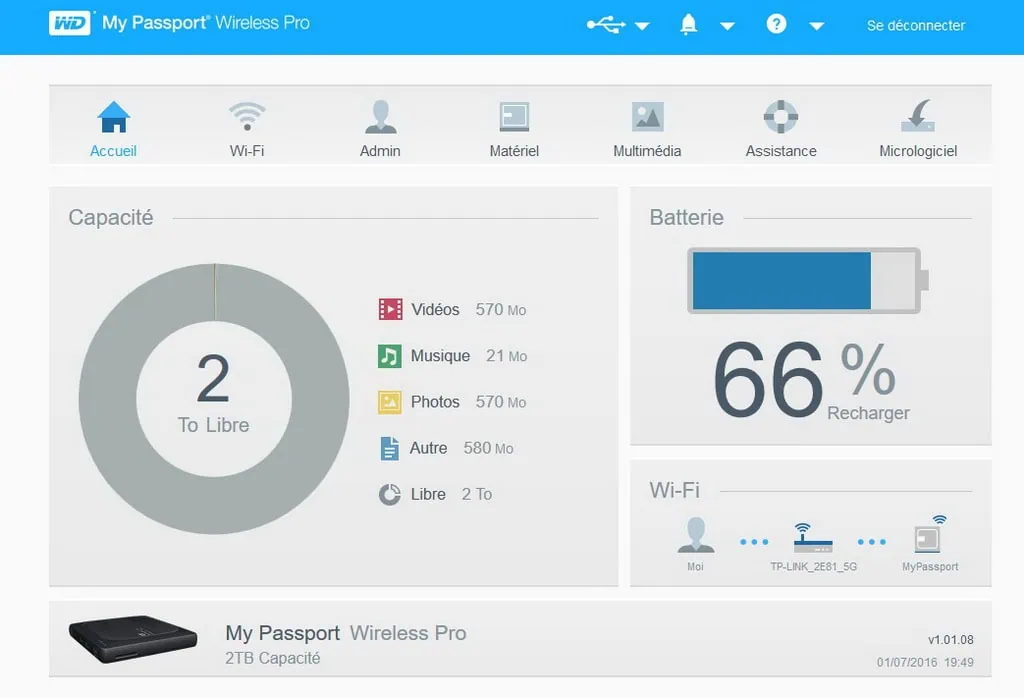Click the Assistance lifebuoy icon
The image size is (1024, 698).
[781, 118]
